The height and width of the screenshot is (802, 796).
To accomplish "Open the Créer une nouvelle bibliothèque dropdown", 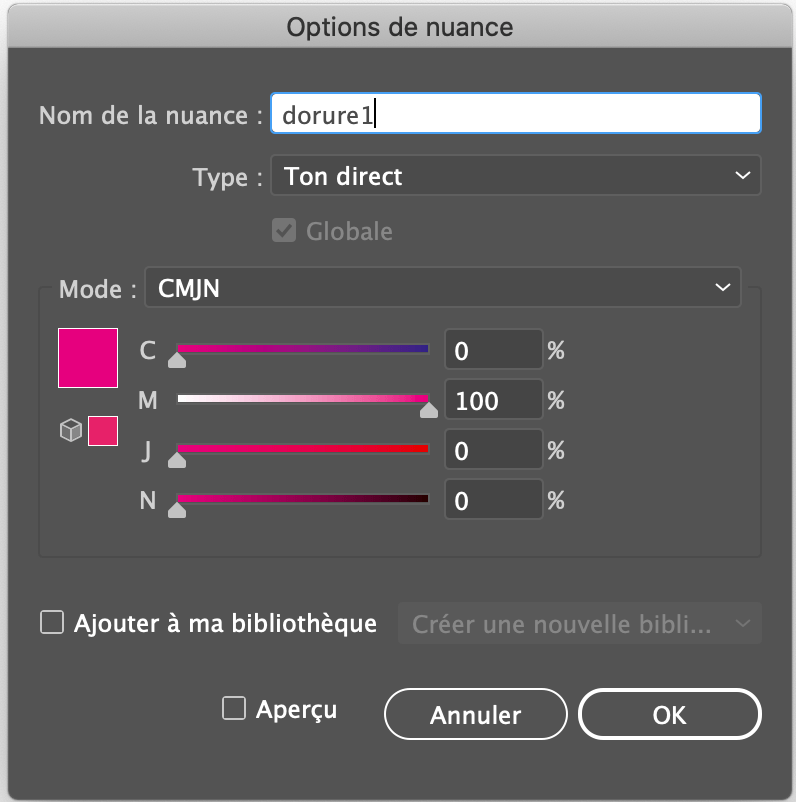I will (x=580, y=623).
